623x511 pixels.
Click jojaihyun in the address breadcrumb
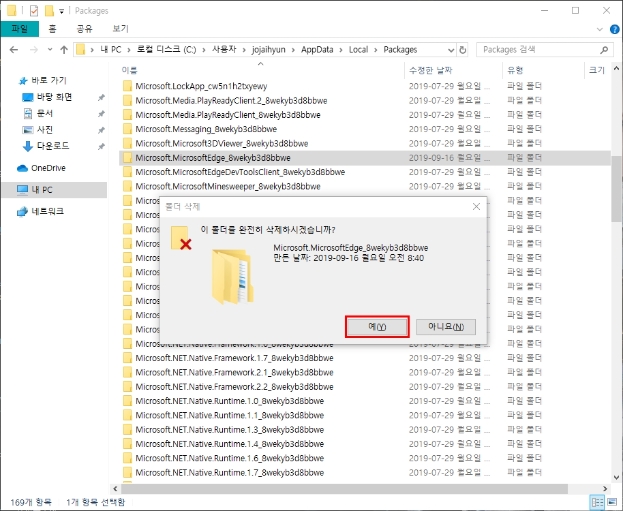click(269, 50)
